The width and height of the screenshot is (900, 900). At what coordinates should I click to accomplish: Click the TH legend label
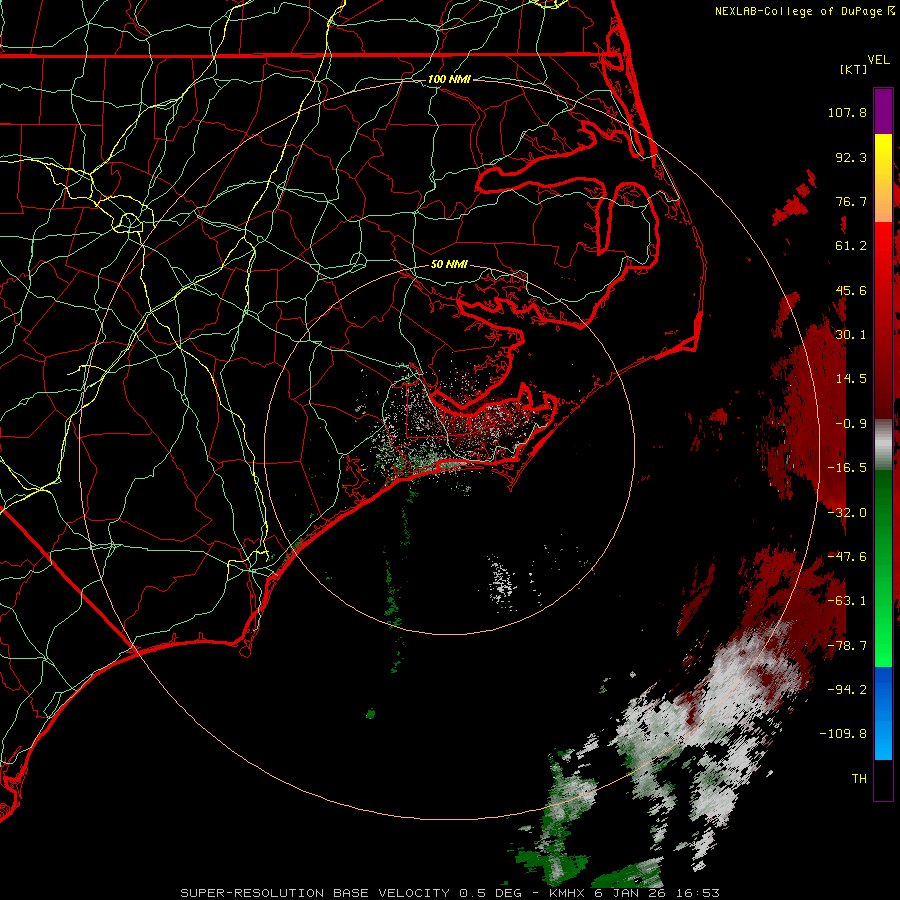tap(859, 779)
